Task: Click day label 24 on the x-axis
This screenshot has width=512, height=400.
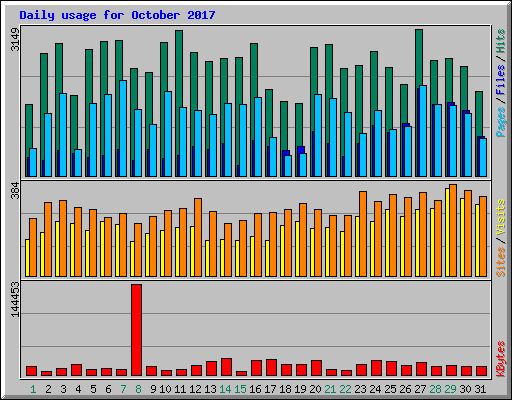Action: coord(375,389)
